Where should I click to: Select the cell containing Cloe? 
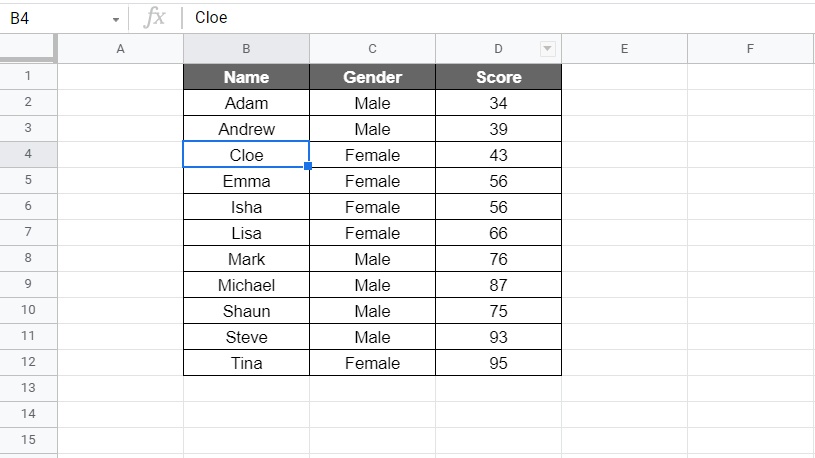click(246, 155)
